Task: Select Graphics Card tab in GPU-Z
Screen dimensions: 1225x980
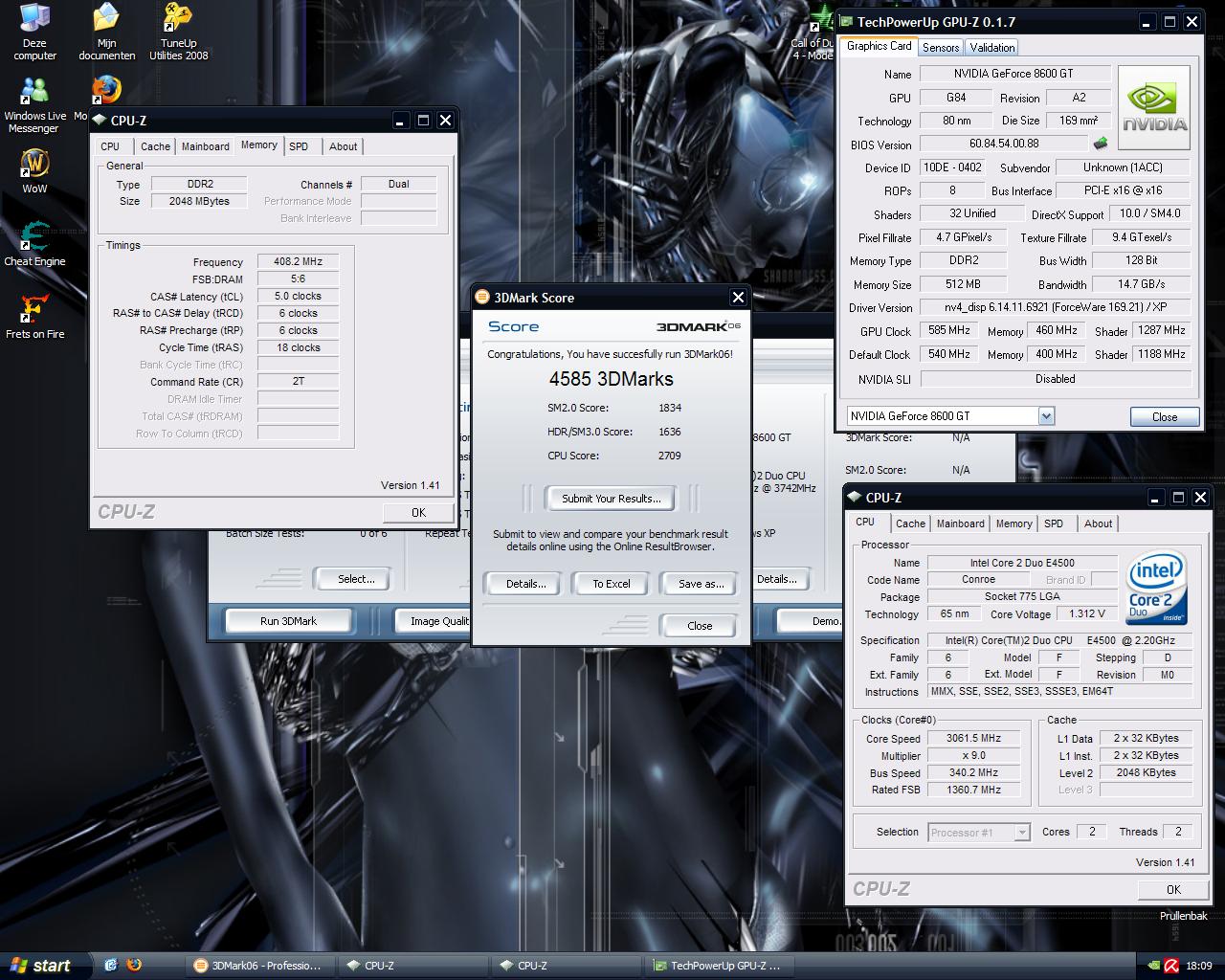Action: 880,46
